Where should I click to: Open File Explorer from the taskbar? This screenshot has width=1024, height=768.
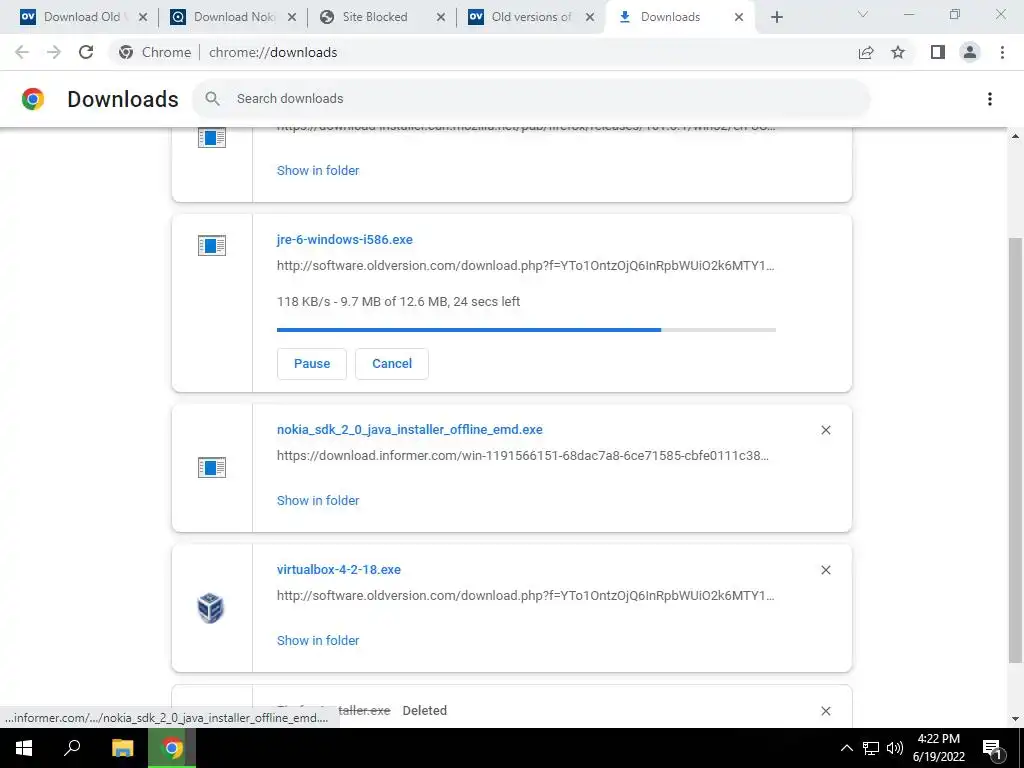click(122, 748)
